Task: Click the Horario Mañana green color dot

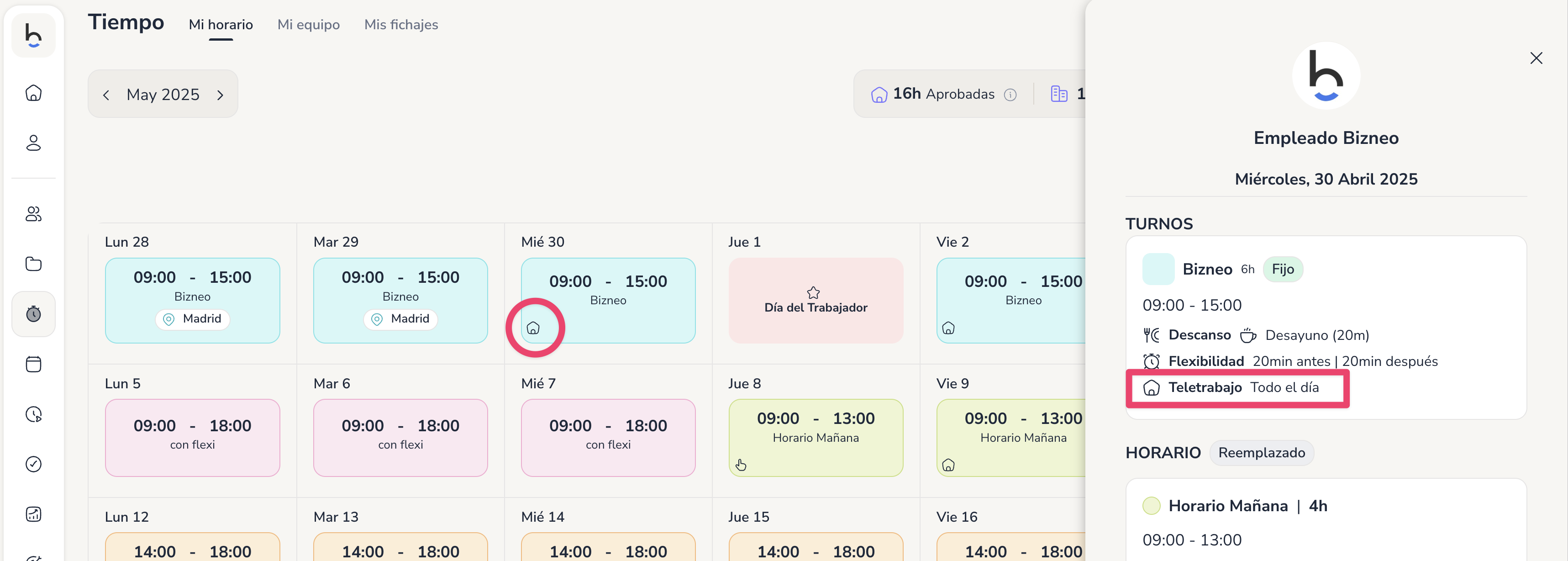Action: coord(1152,506)
